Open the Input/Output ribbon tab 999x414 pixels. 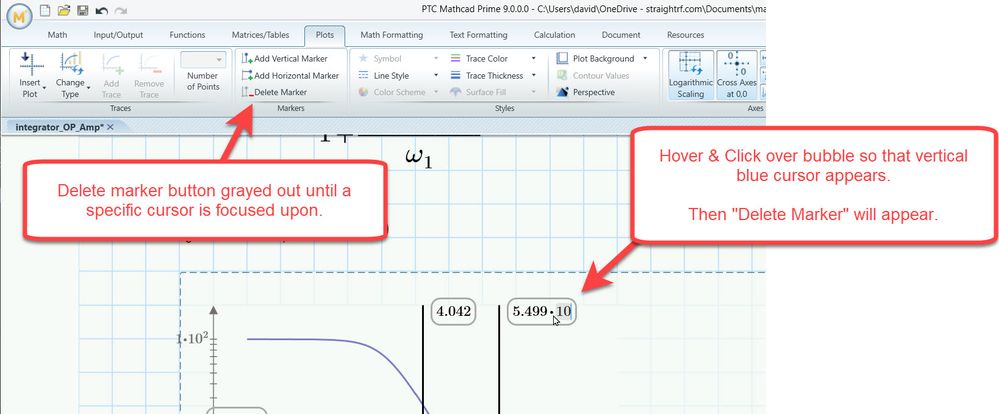click(x=118, y=35)
